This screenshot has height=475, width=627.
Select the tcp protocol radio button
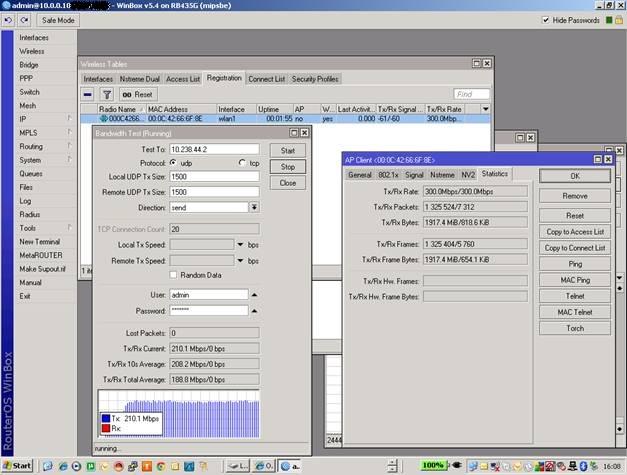point(241,162)
